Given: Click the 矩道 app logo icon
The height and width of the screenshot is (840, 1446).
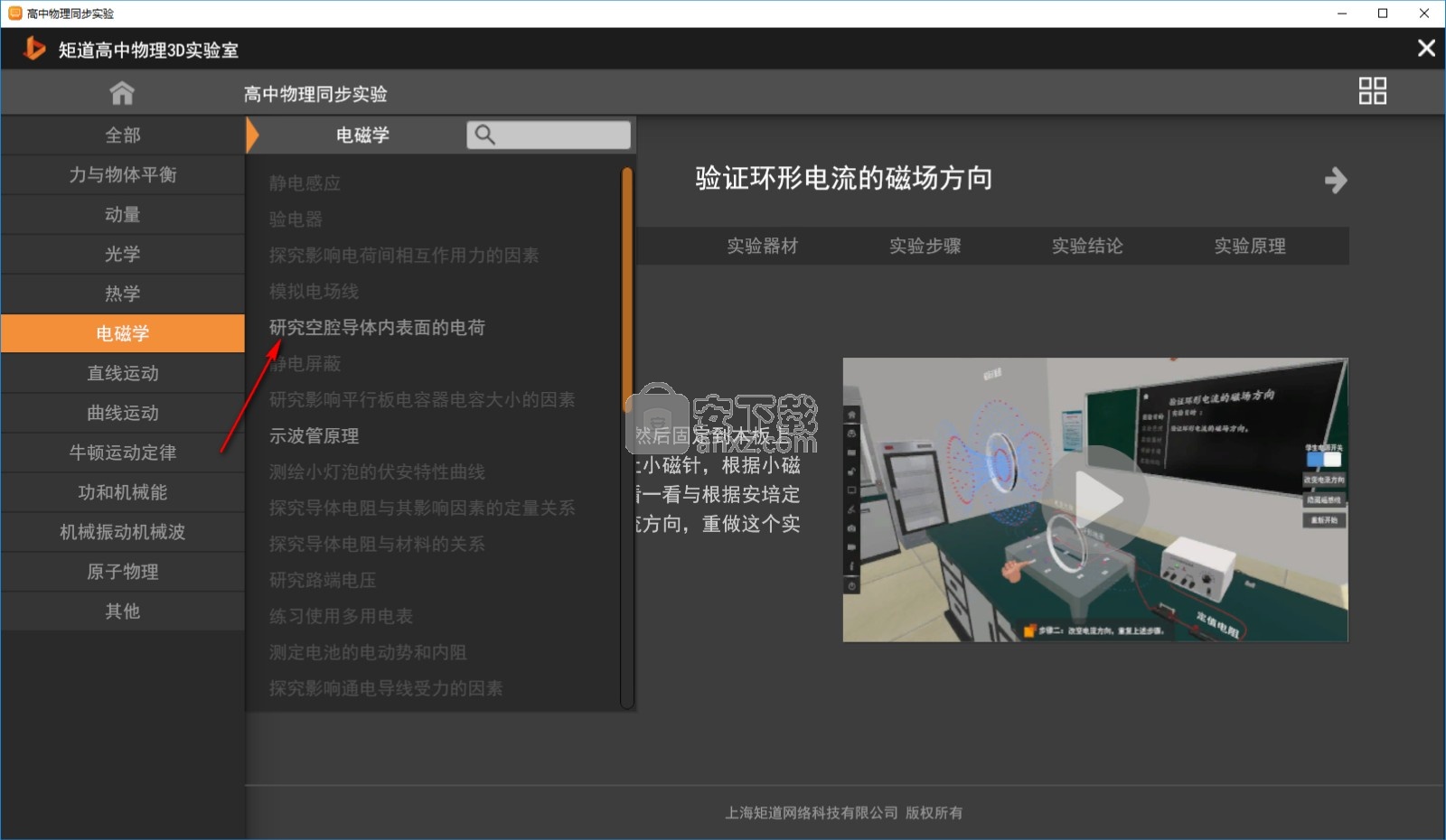Looking at the screenshot, I should click(34, 48).
